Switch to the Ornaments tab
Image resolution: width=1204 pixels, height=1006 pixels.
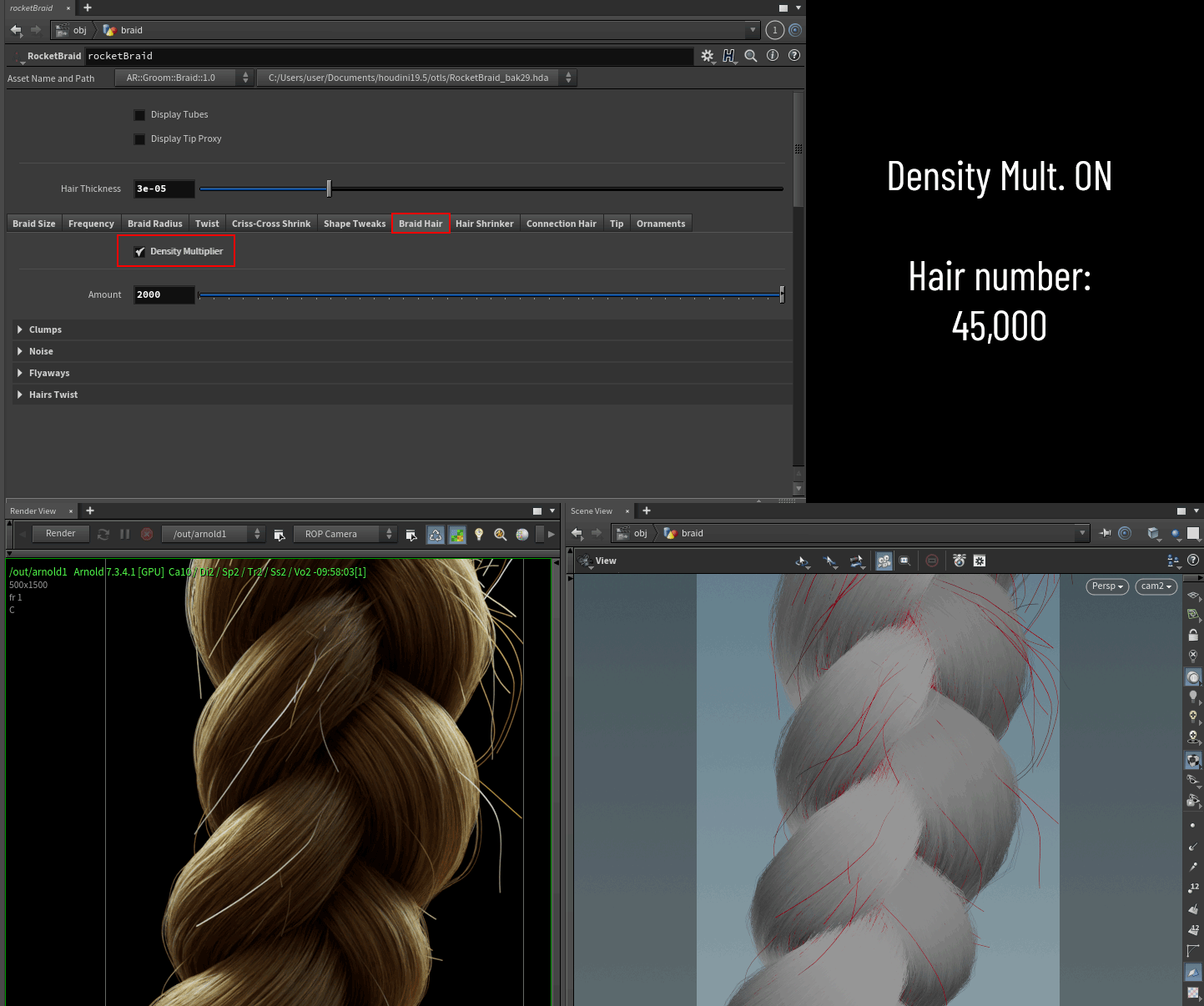tap(661, 224)
